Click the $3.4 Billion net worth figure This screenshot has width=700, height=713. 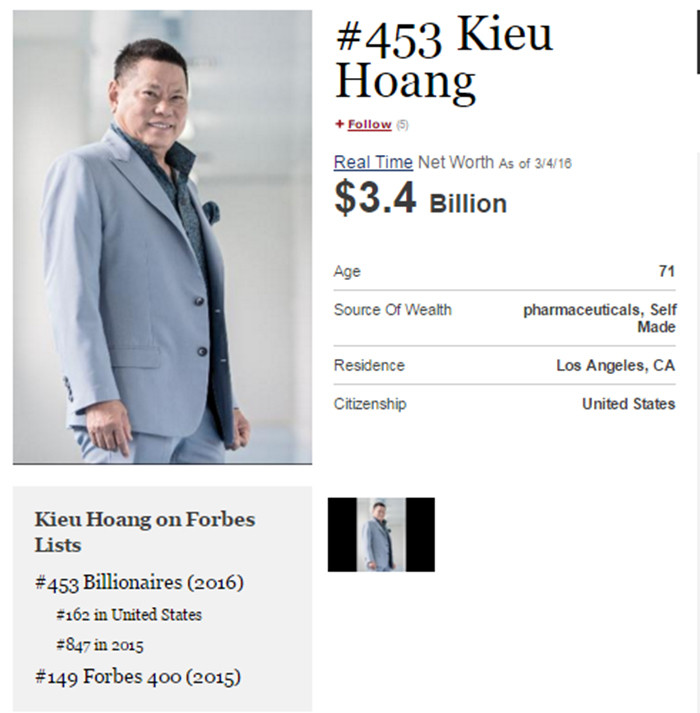click(421, 198)
